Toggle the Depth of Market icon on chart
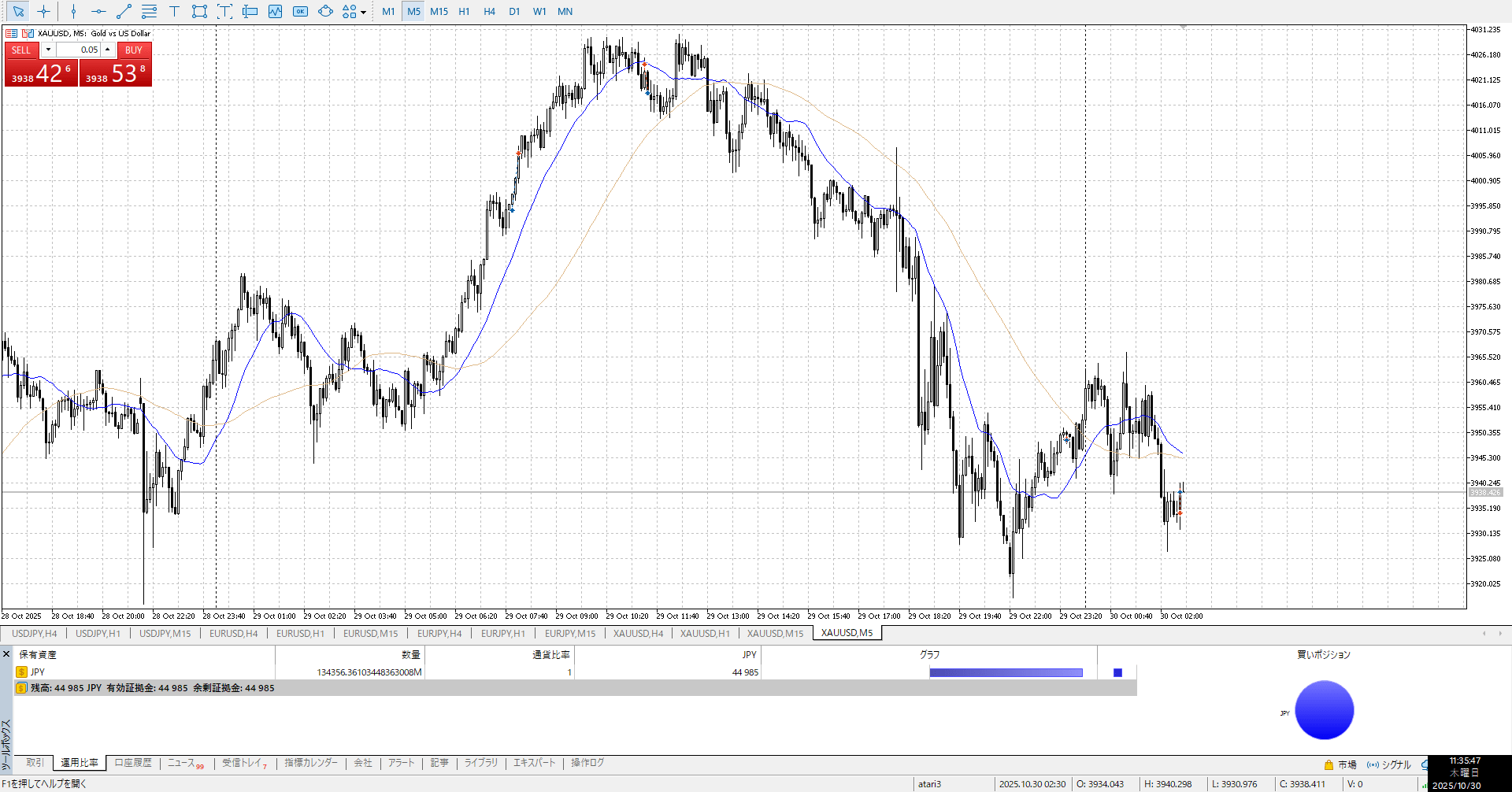Image resolution: width=1512 pixels, height=792 pixels. click(12, 33)
